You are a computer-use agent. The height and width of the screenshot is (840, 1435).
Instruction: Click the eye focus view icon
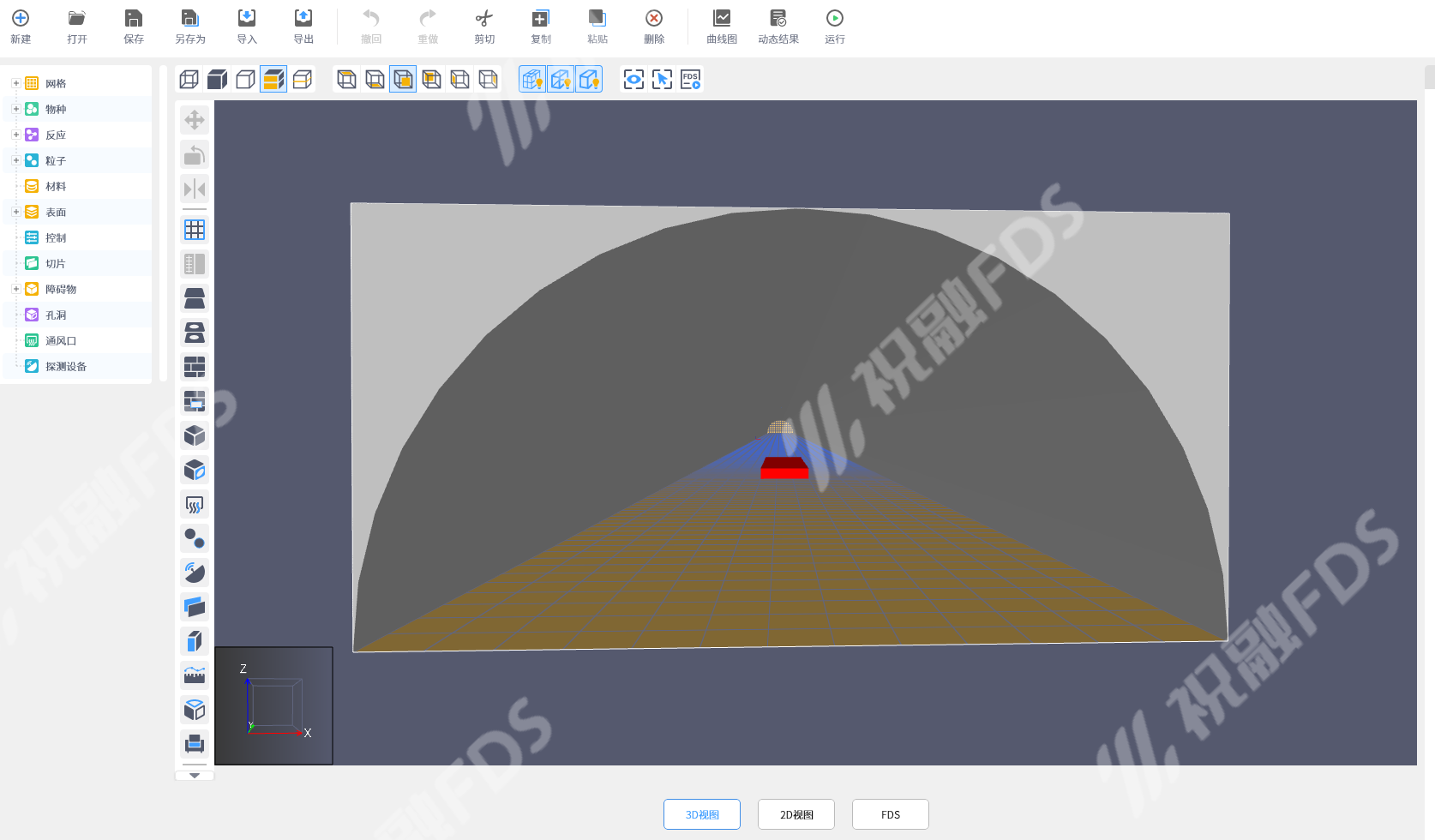[x=633, y=80]
